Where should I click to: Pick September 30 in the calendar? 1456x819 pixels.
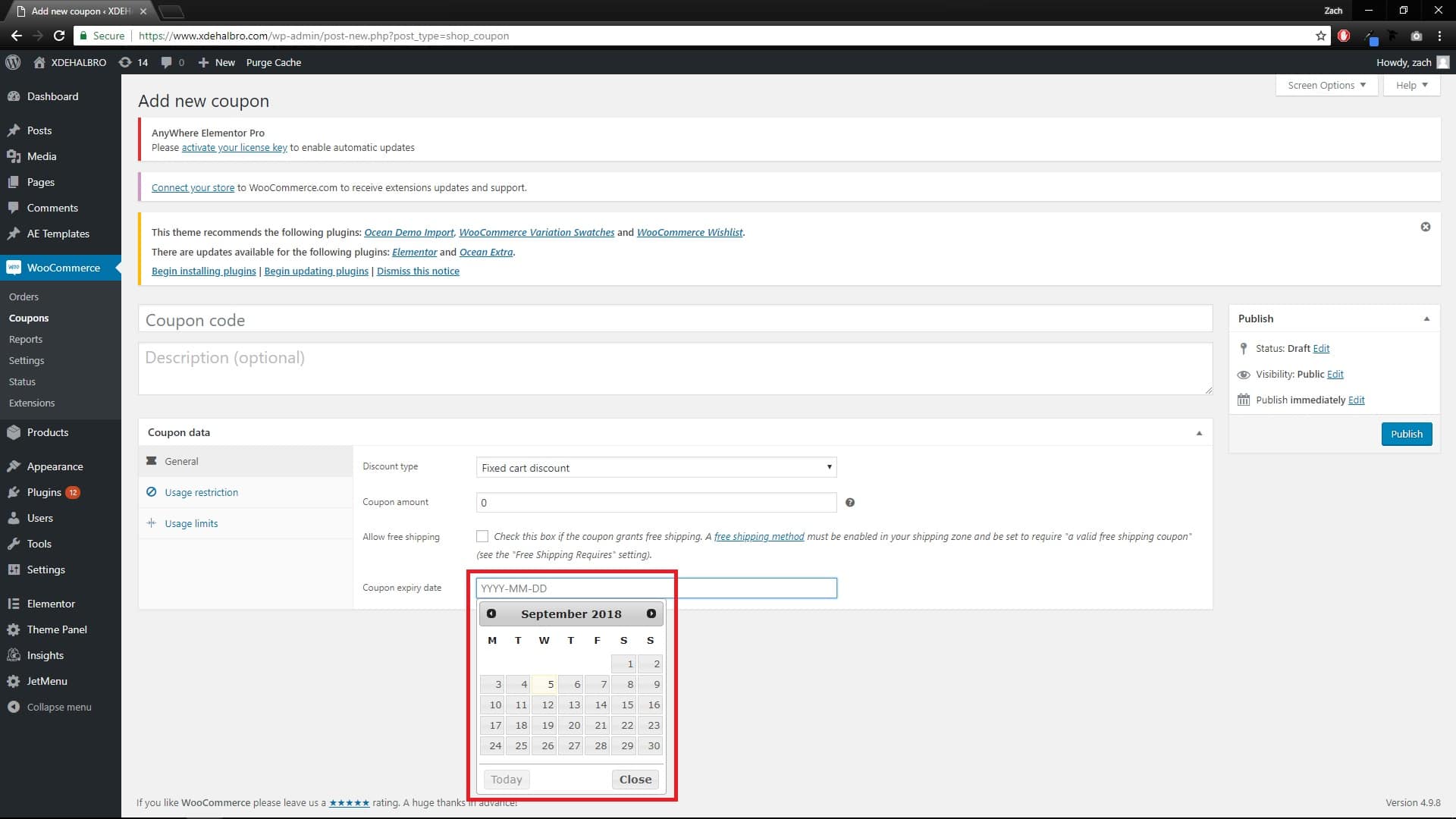coord(651,745)
